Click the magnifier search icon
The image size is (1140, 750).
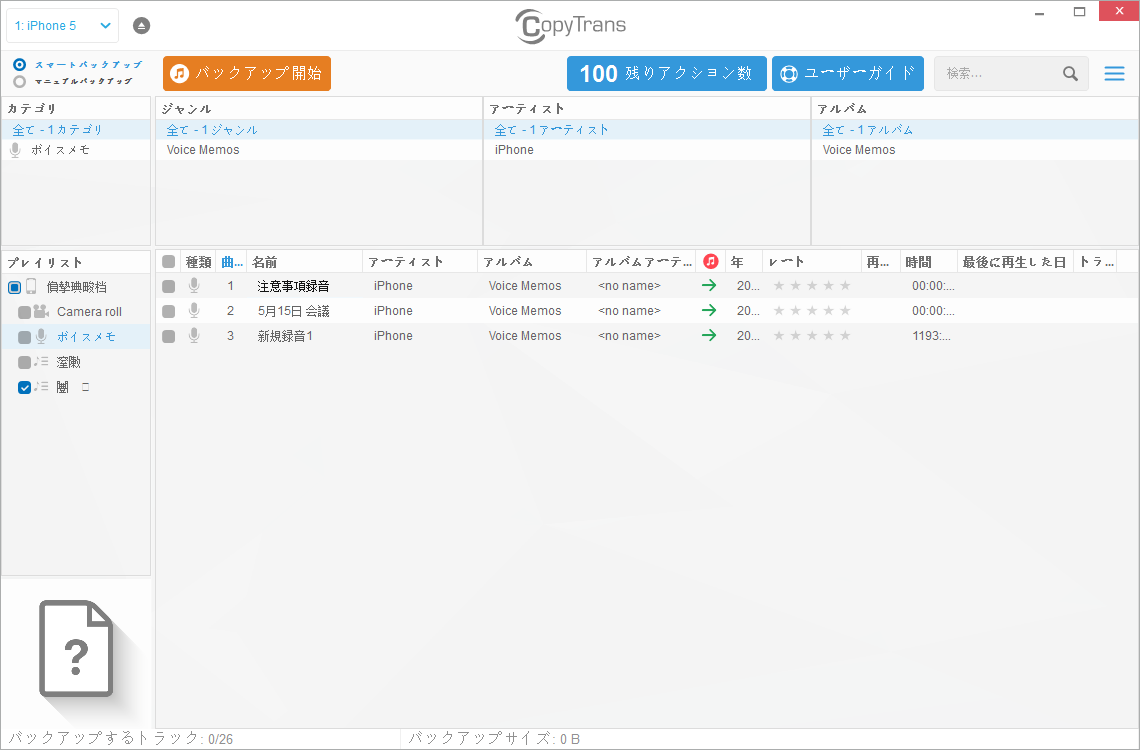1070,73
